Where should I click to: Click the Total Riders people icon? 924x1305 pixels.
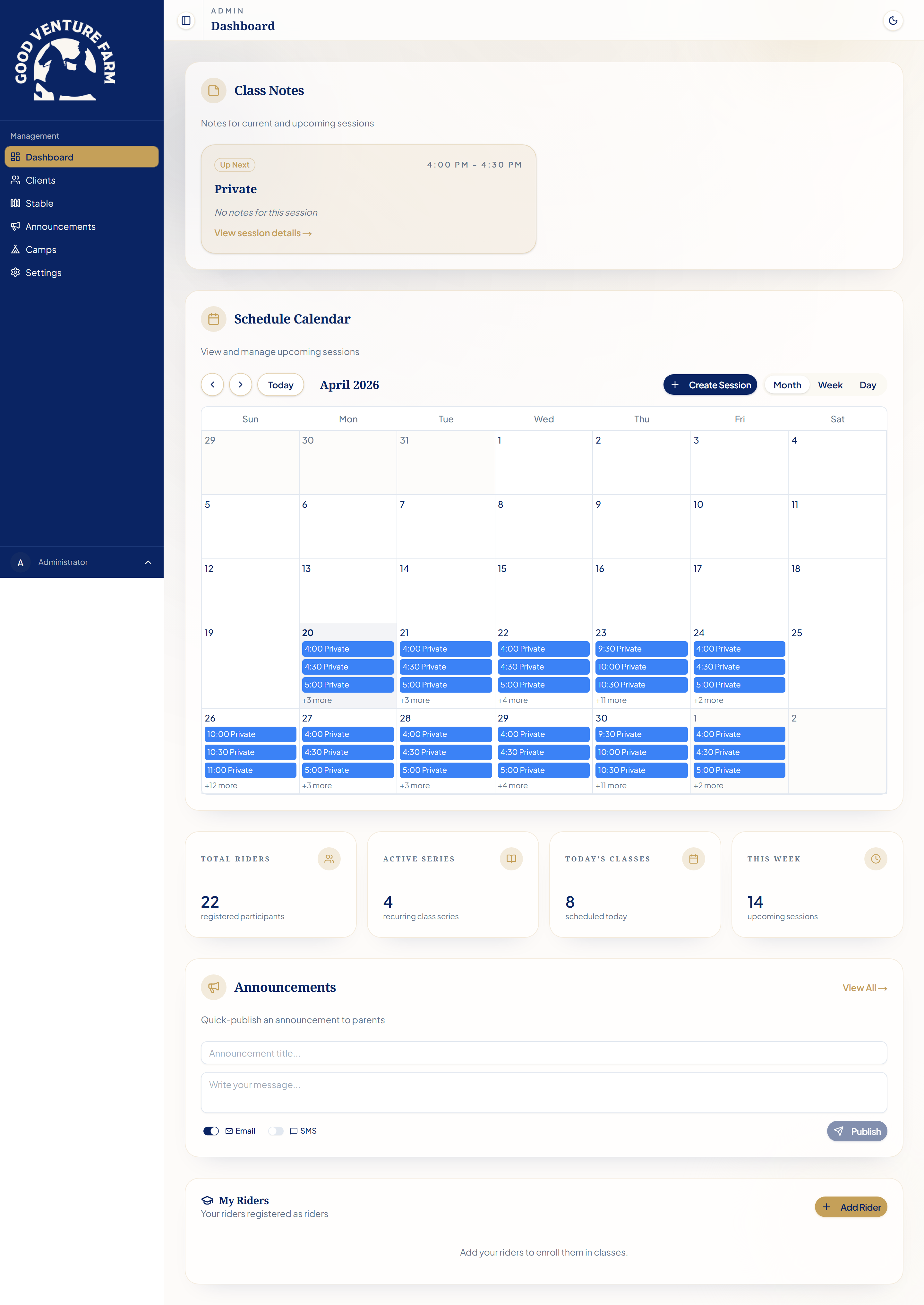click(x=329, y=859)
